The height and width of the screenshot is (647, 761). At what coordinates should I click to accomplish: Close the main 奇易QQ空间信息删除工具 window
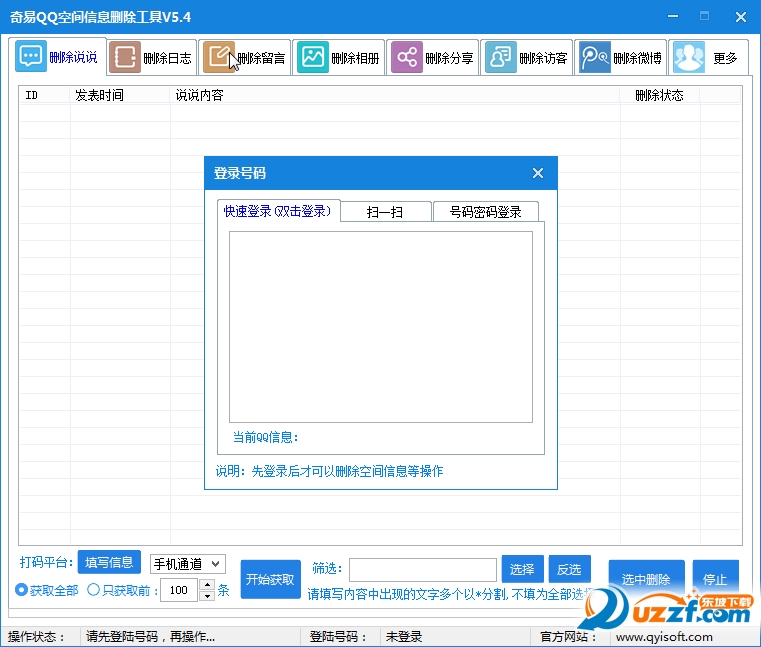tap(741, 17)
